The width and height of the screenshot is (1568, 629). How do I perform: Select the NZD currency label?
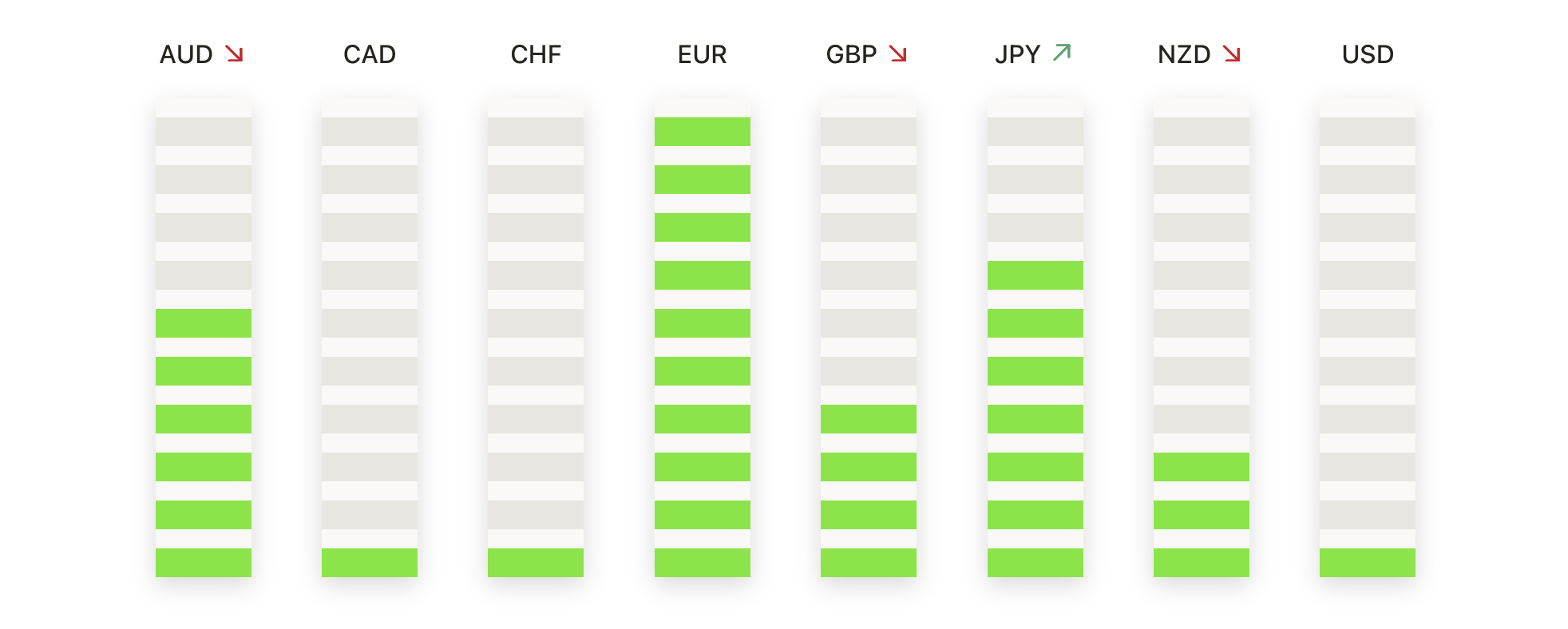1184,54
